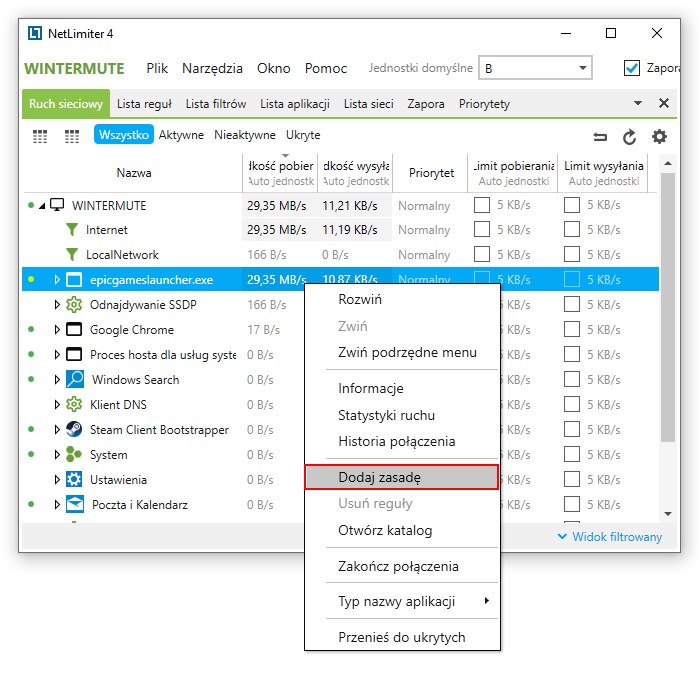Expand the Steam Client Bootstrapper row
Viewport: 699px width, 678px height.
(x=57, y=429)
